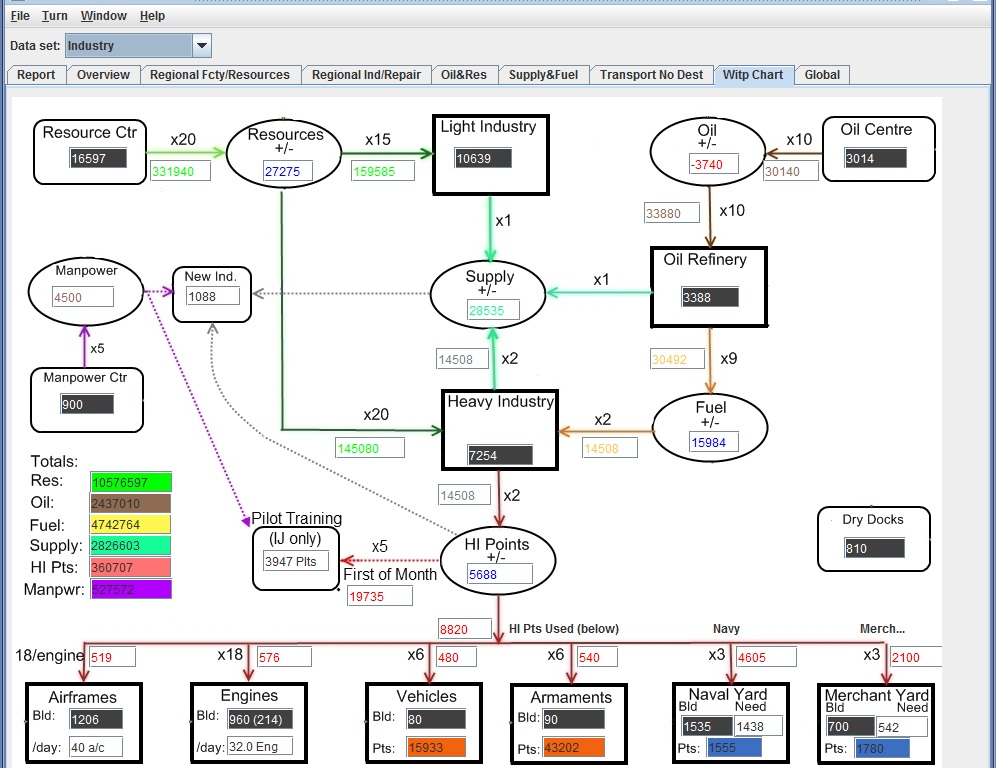The height and width of the screenshot is (768, 996).
Task: Click the Supply +/- value 28535
Action: point(493,311)
